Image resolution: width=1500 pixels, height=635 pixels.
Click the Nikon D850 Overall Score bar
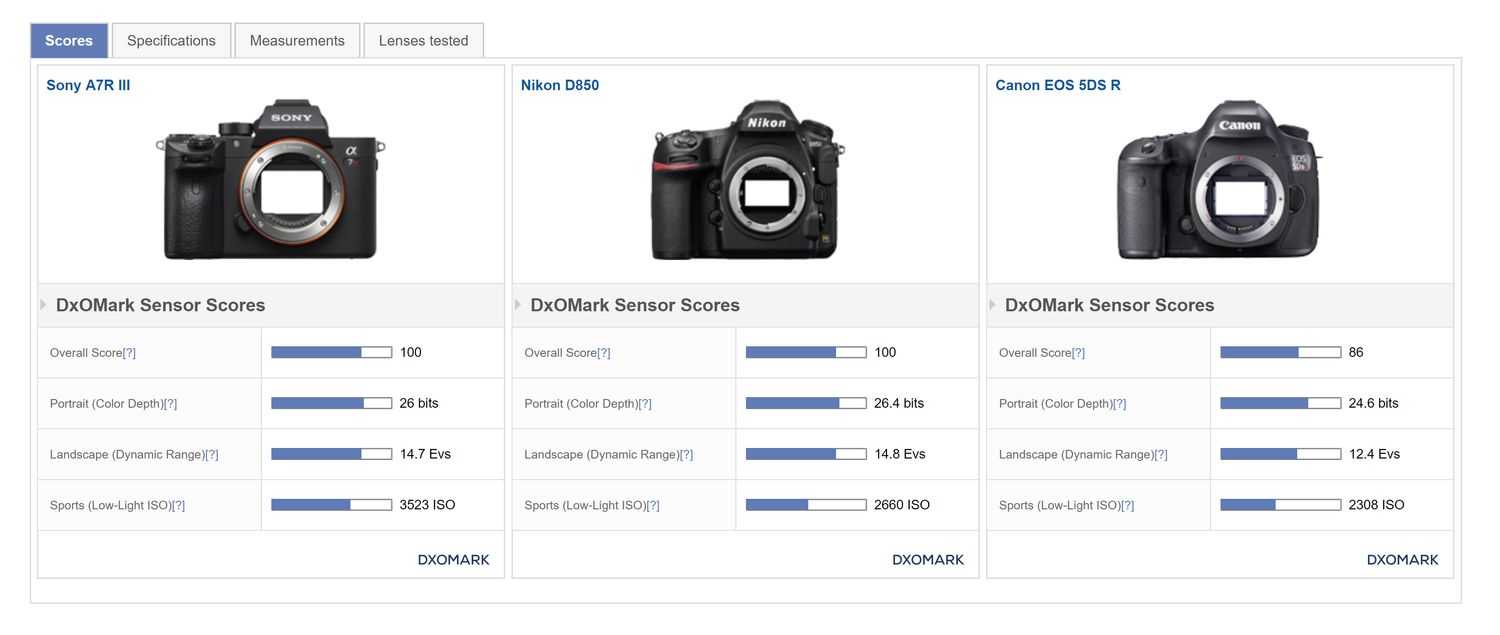[806, 352]
